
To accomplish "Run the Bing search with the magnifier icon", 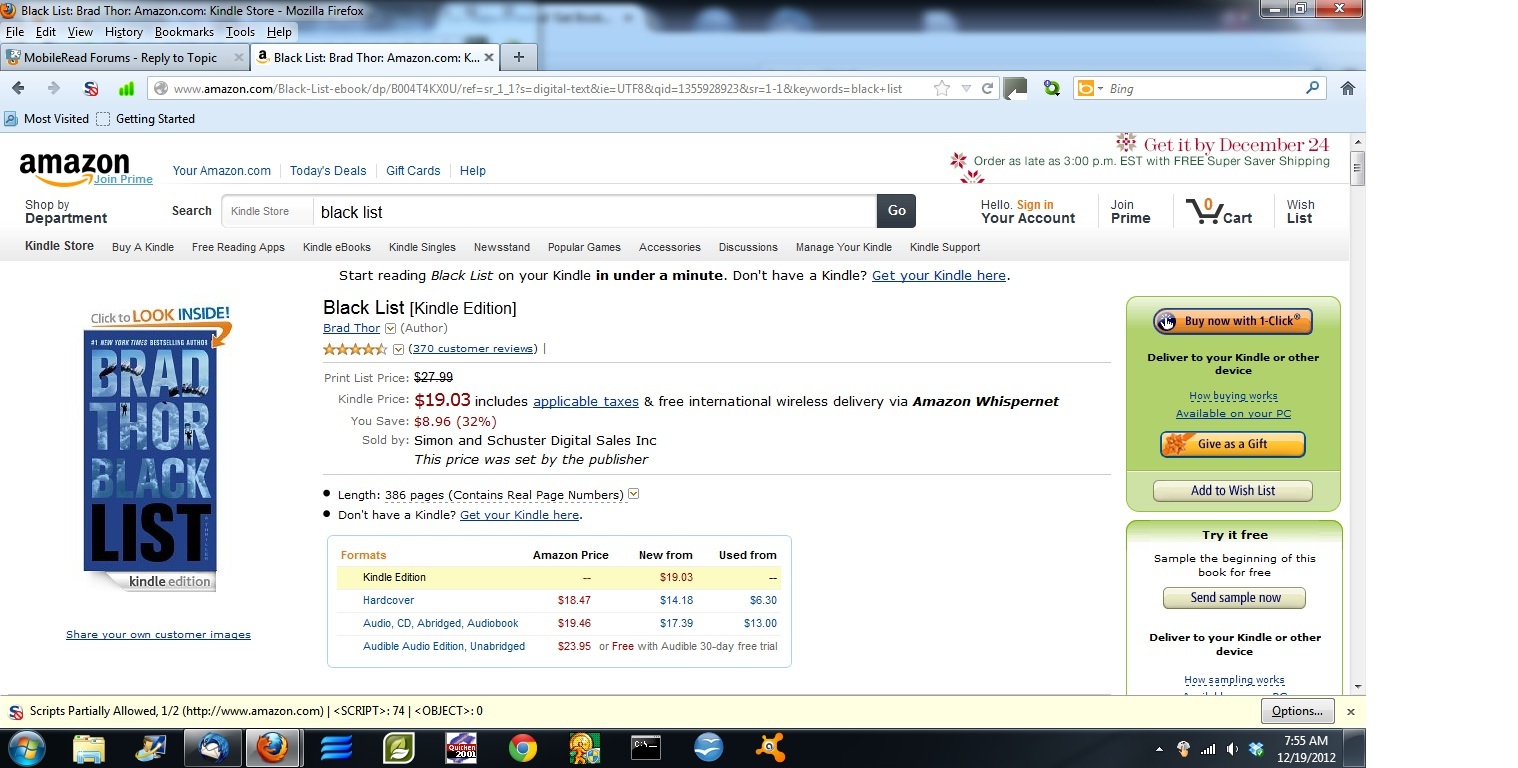I will 1313,88.
